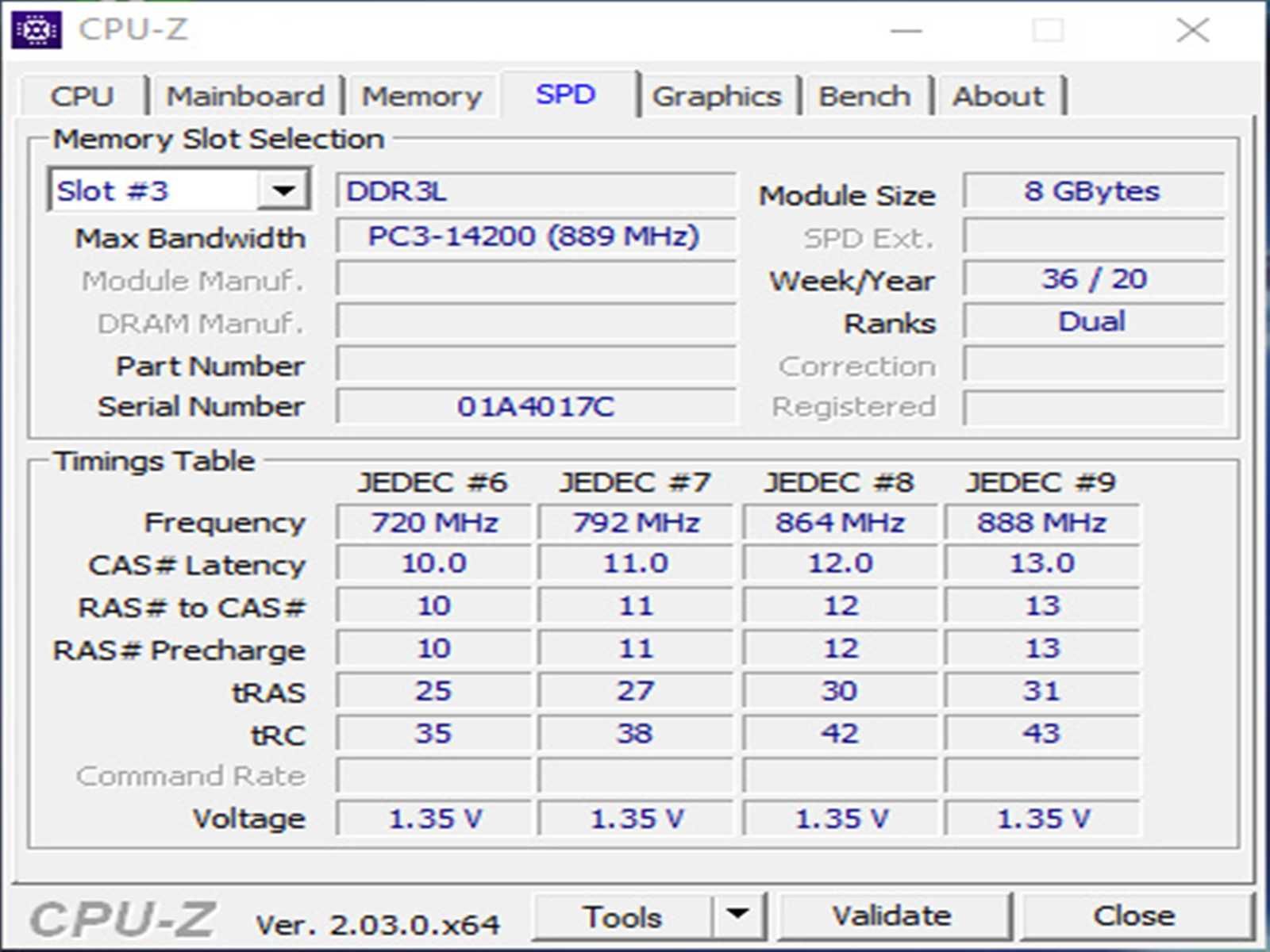Click the CPU-Z app icon in title bar

click(36, 30)
